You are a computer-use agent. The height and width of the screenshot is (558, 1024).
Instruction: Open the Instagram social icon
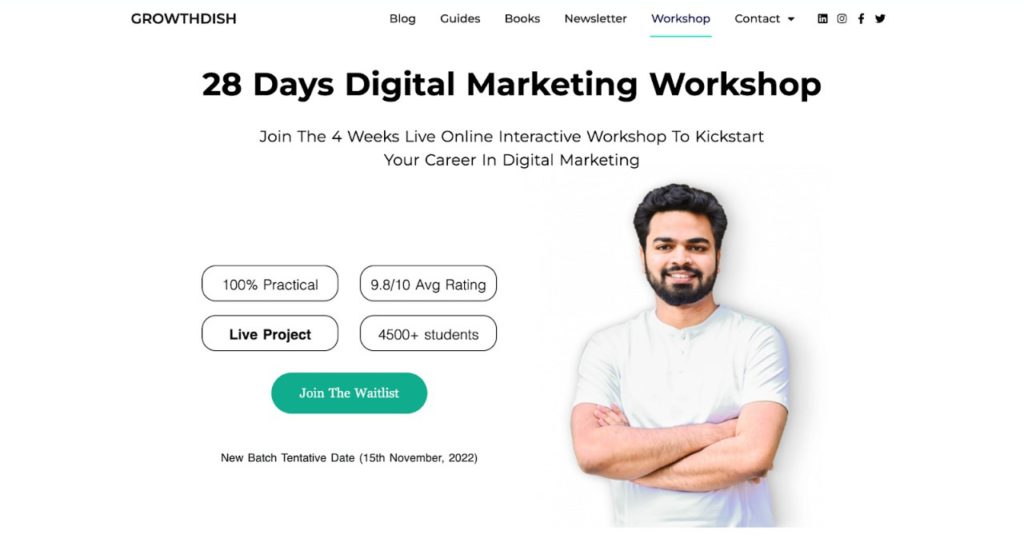pos(842,19)
